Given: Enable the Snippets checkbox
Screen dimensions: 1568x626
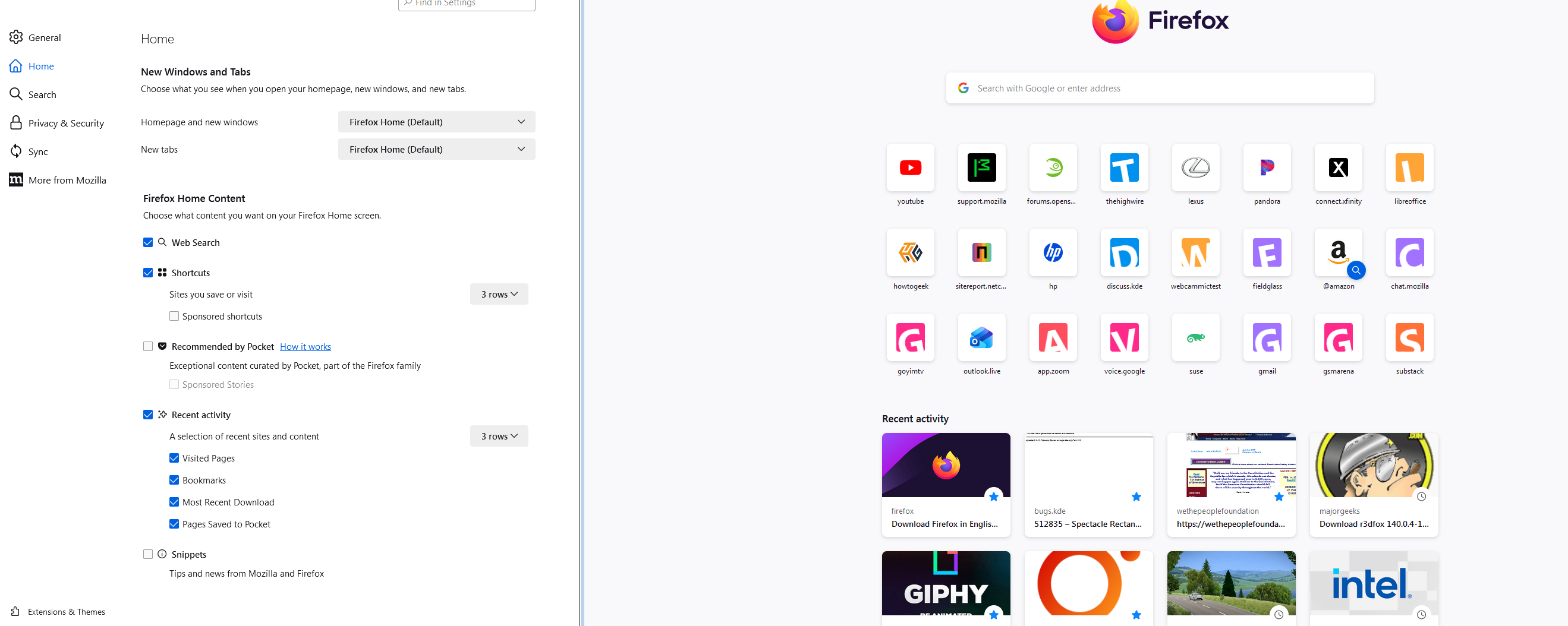Looking at the screenshot, I should click(x=148, y=554).
